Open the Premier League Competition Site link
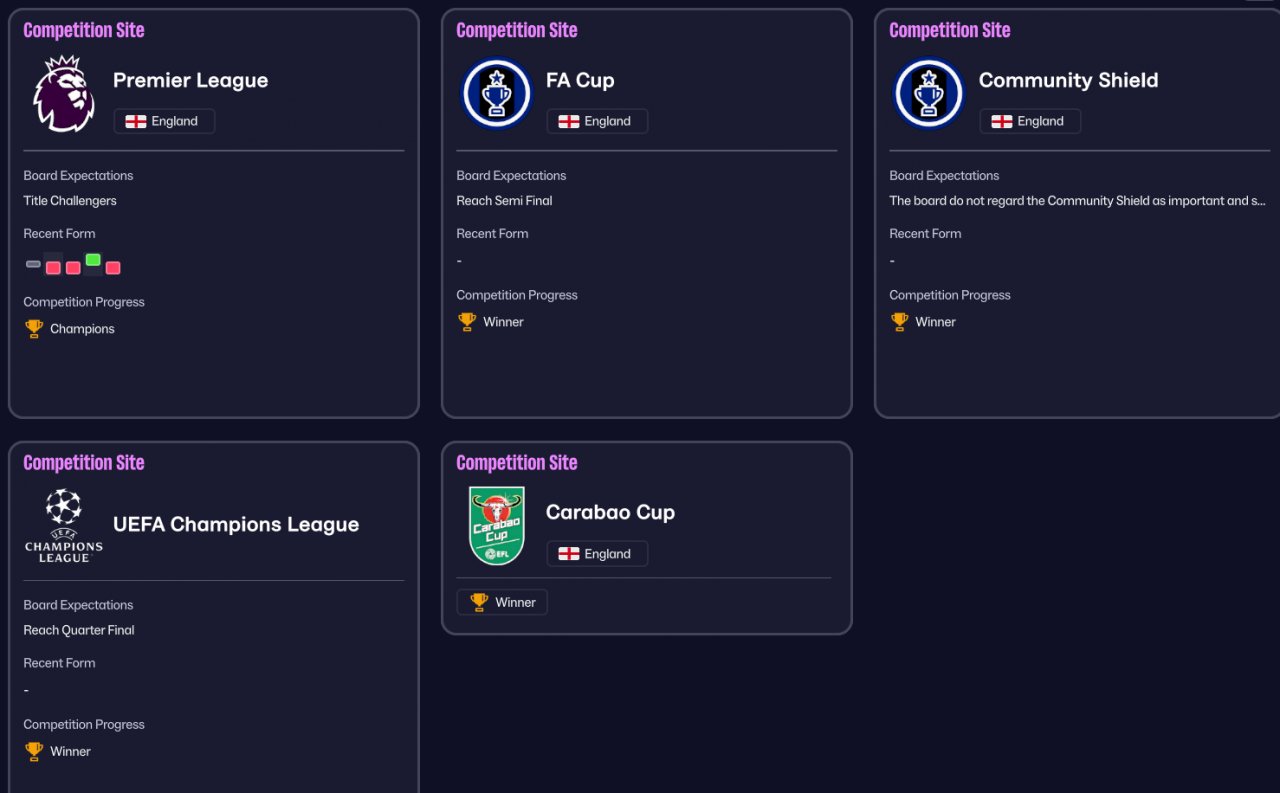This screenshot has height=793, width=1280. (84, 30)
